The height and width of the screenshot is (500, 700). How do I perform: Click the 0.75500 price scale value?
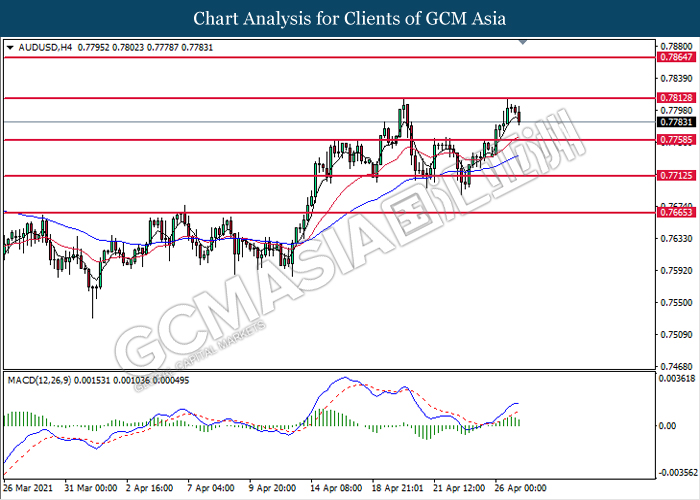pos(676,303)
